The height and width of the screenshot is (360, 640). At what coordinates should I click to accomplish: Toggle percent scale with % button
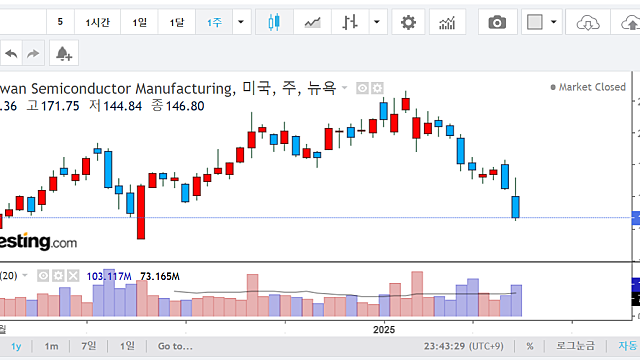[x=530, y=346]
